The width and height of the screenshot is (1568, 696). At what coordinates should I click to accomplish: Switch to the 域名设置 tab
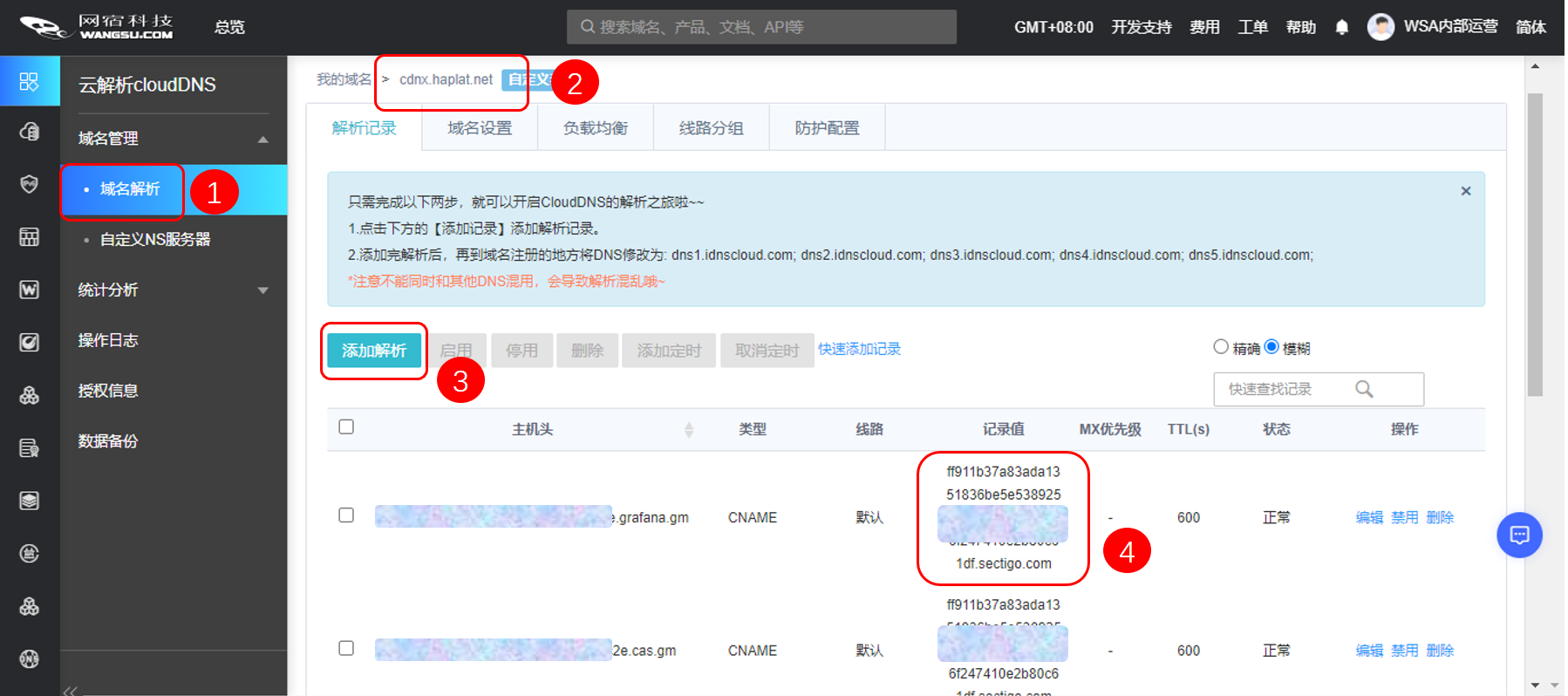(x=480, y=128)
